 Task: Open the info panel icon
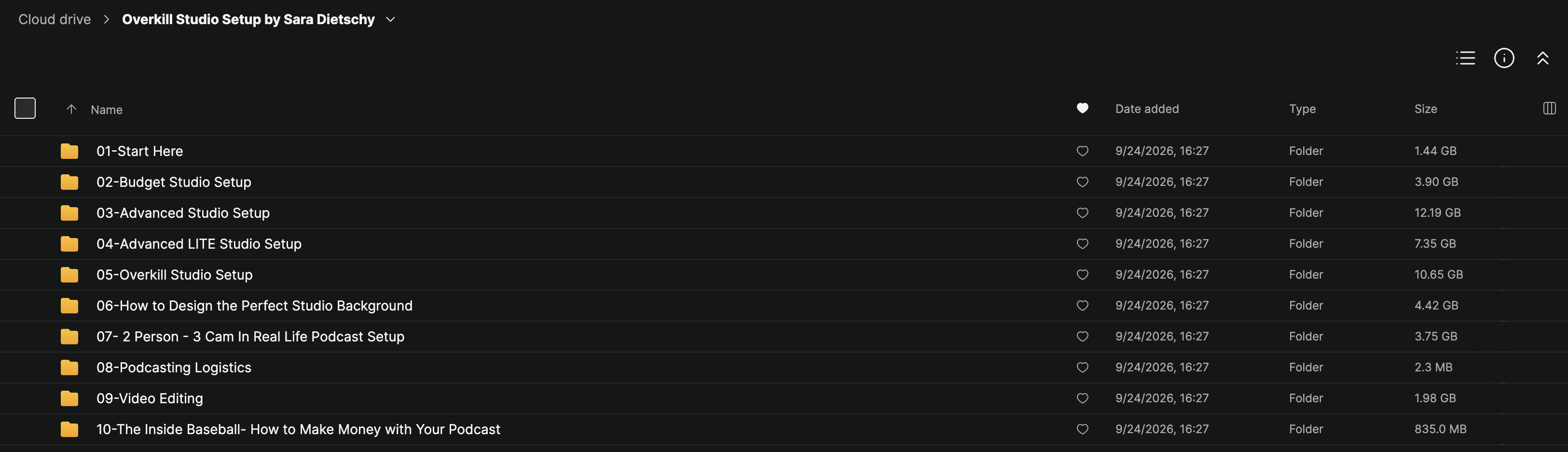pos(1504,58)
